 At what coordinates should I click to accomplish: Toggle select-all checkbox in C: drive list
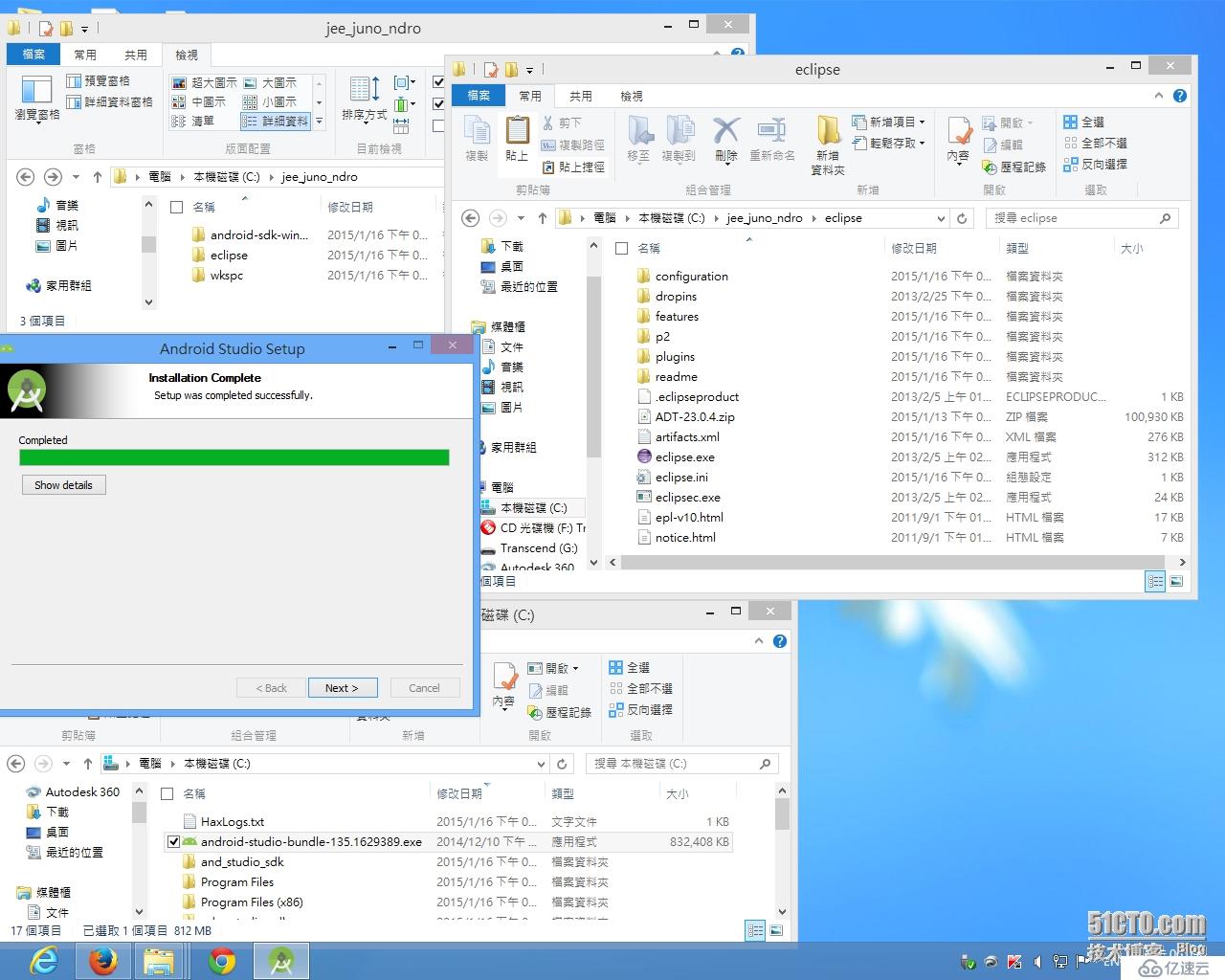pos(167,793)
